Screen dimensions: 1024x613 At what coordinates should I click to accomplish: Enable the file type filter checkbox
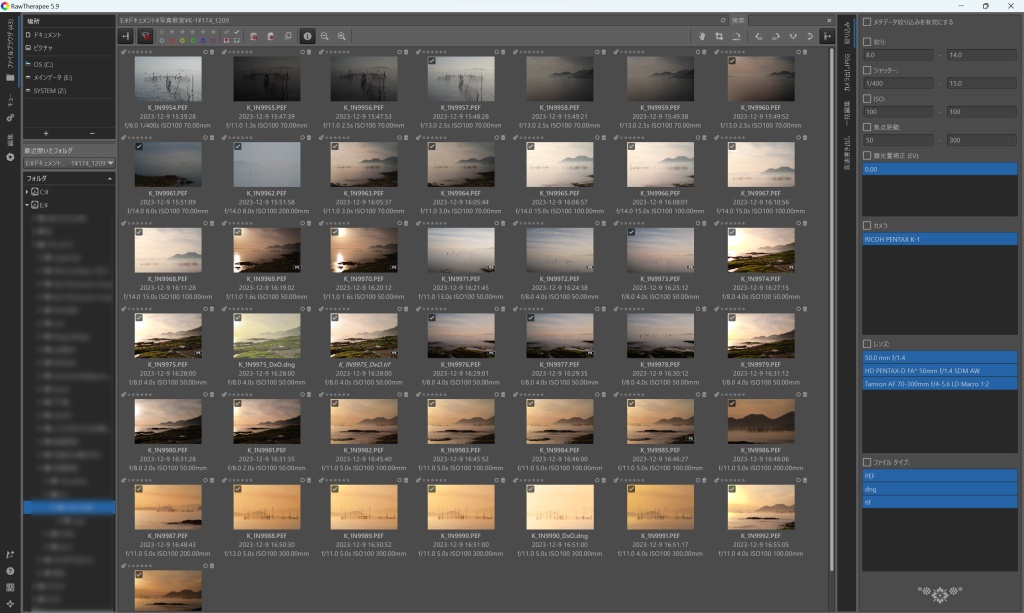point(867,462)
